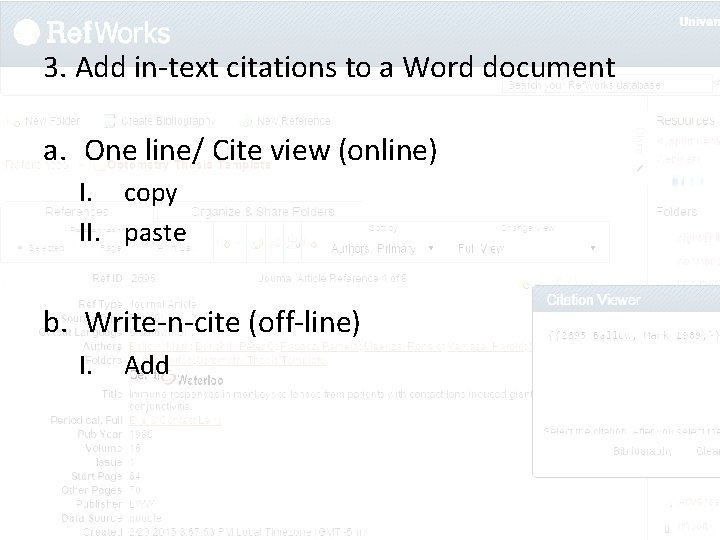Image resolution: width=720 pixels, height=540 pixels.
Task: Click author link Rapacz, Pamela
Action: tap(320, 346)
